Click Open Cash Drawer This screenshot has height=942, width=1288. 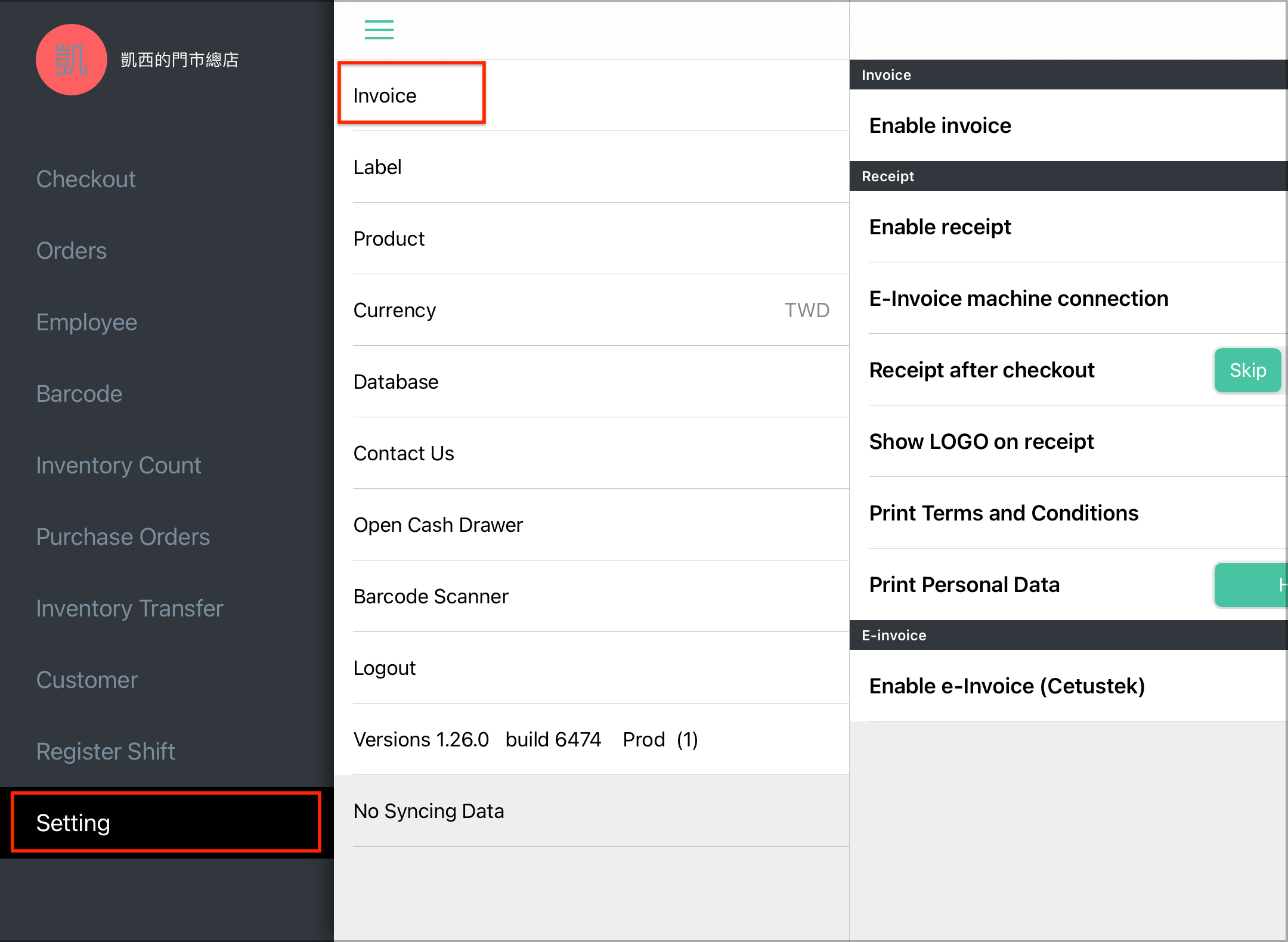point(592,525)
